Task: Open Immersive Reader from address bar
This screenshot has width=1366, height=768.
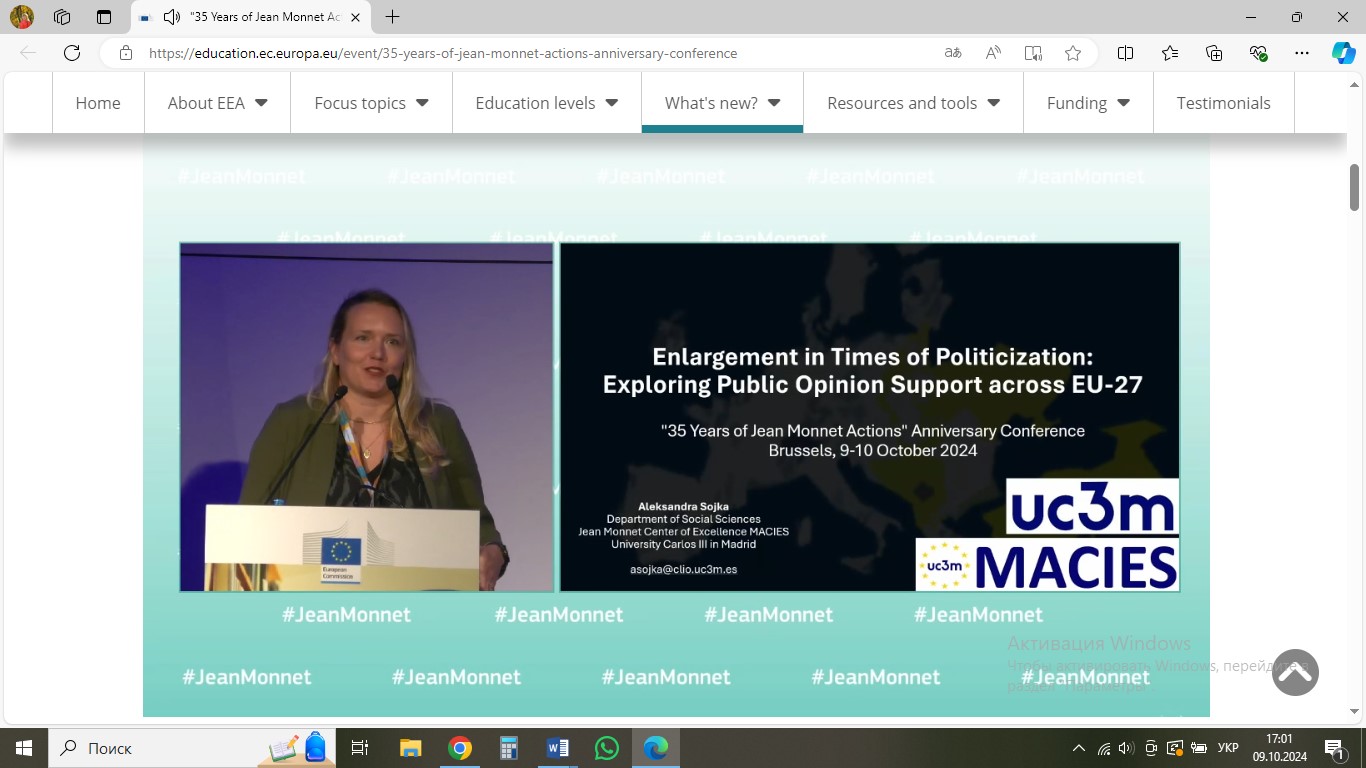Action: [1033, 53]
